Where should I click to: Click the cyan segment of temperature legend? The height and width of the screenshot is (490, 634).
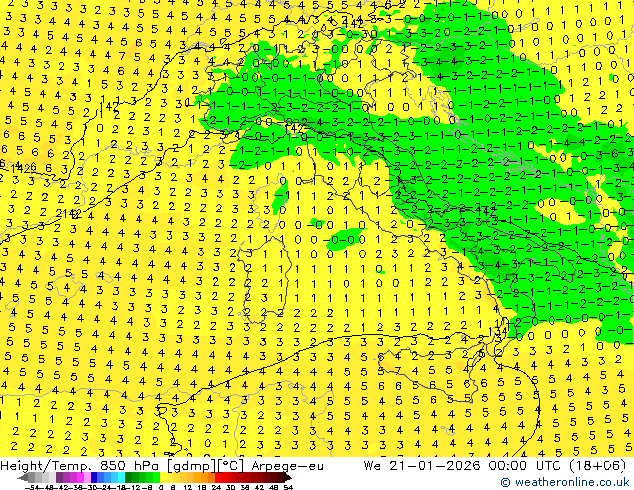coord(122,478)
